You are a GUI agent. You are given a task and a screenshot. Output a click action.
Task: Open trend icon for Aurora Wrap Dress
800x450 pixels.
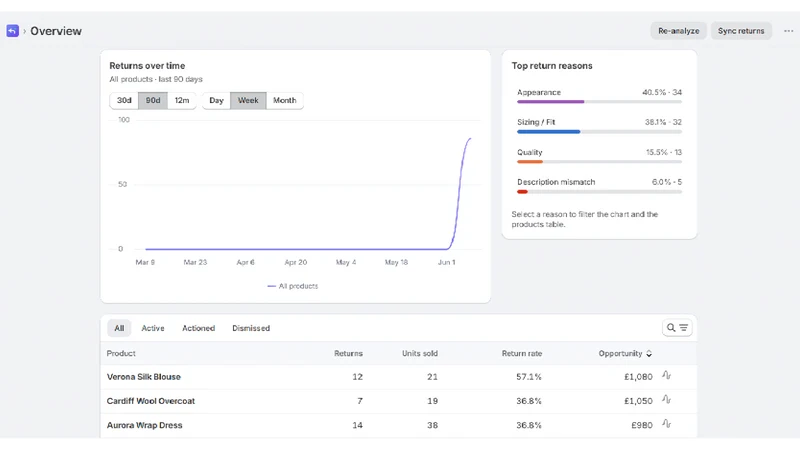666,424
